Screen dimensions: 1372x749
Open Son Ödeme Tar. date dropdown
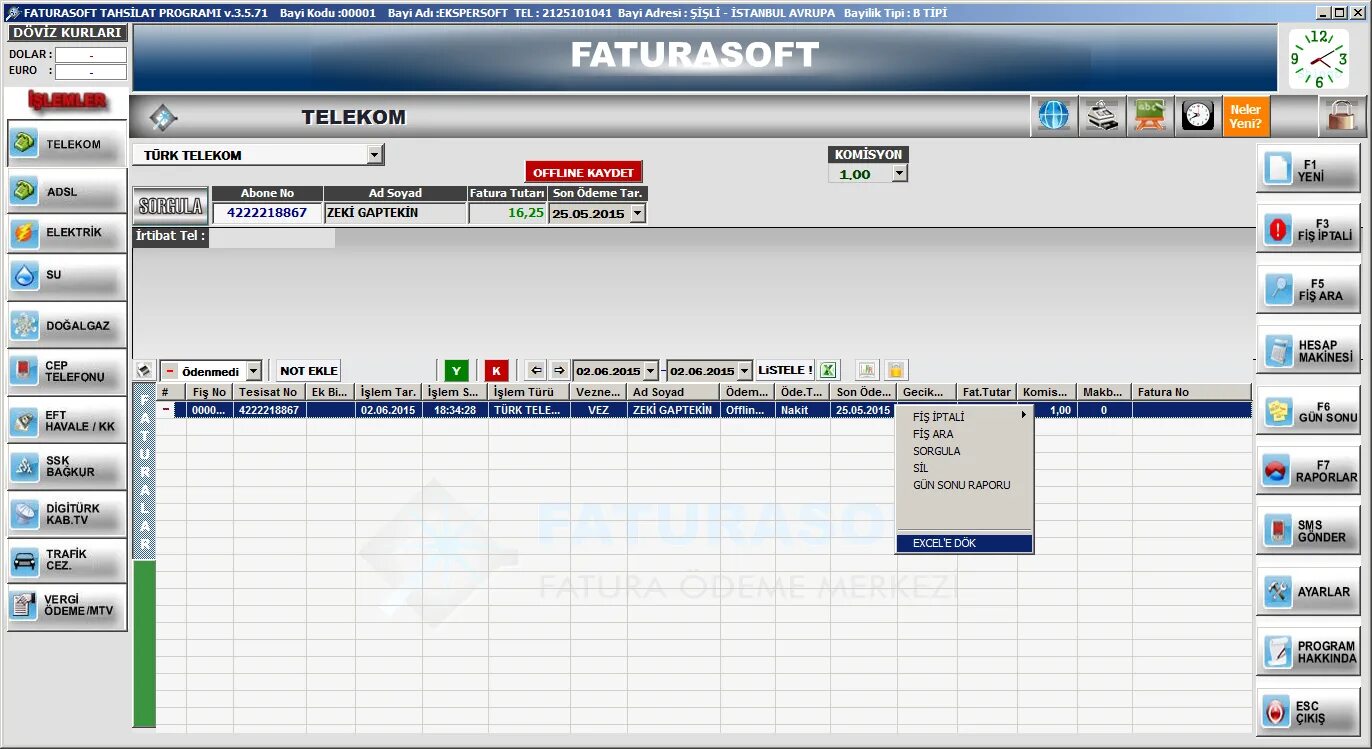click(x=638, y=213)
